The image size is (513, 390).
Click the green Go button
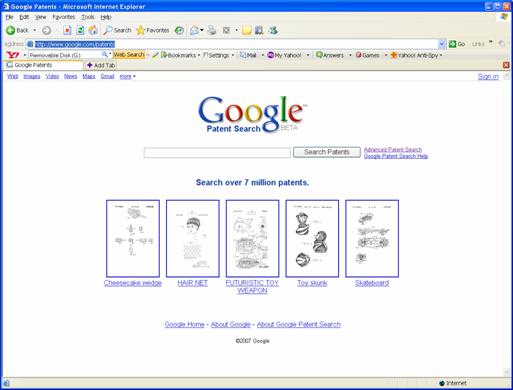[457, 44]
